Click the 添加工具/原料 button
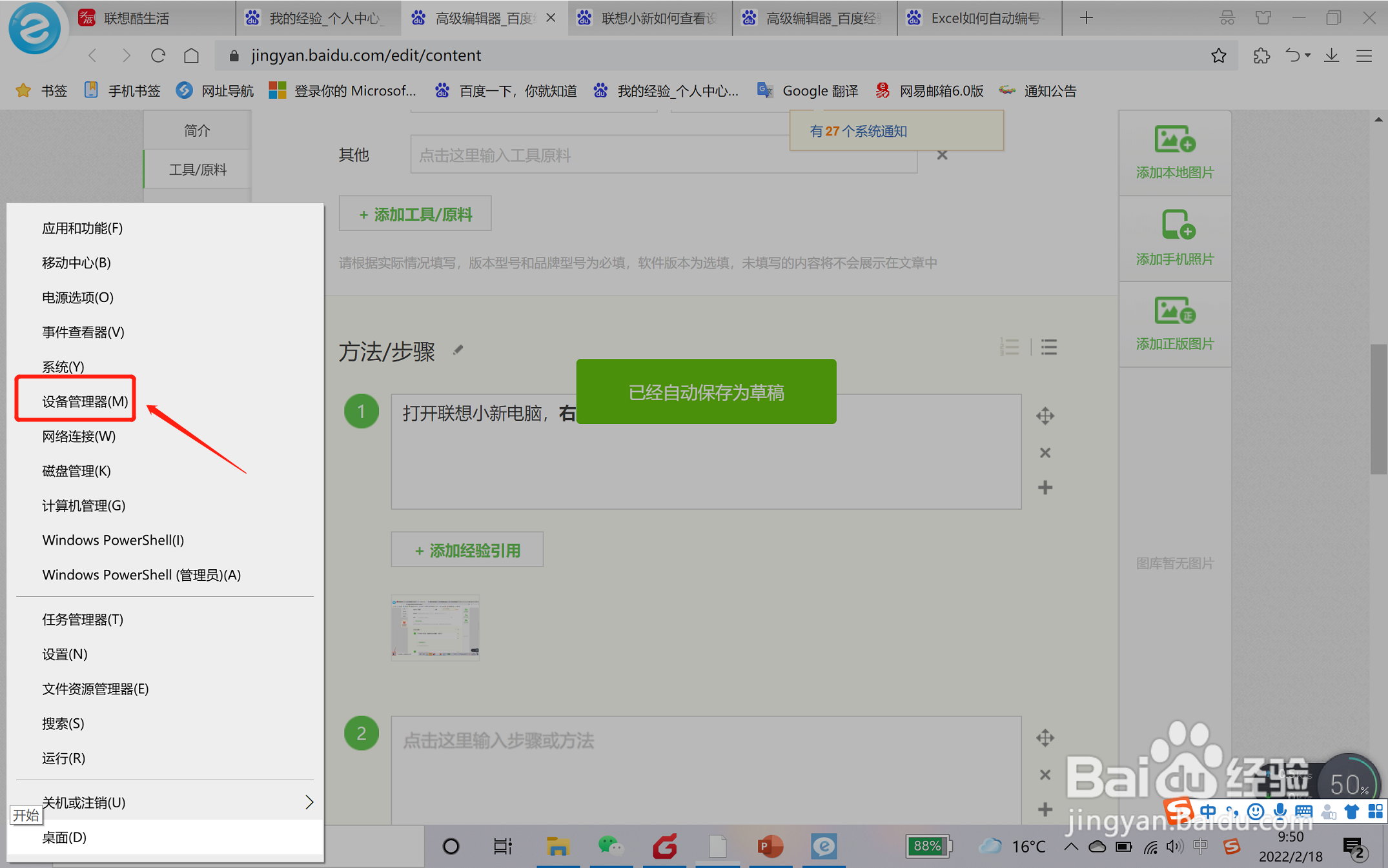Image resolution: width=1388 pixels, height=868 pixels. tap(415, 214)
